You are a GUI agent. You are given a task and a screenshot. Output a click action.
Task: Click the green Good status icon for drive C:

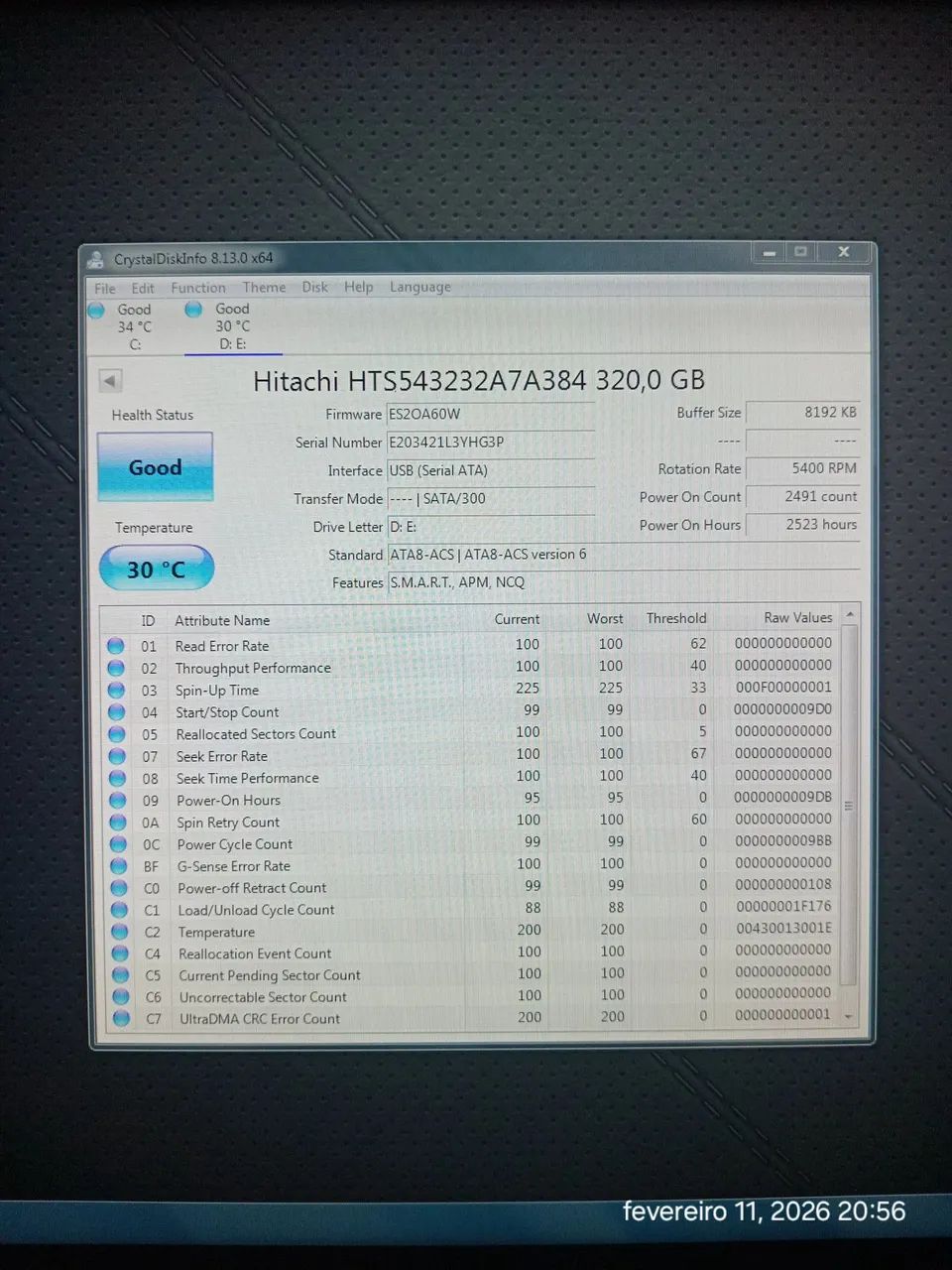pos(96,310)
